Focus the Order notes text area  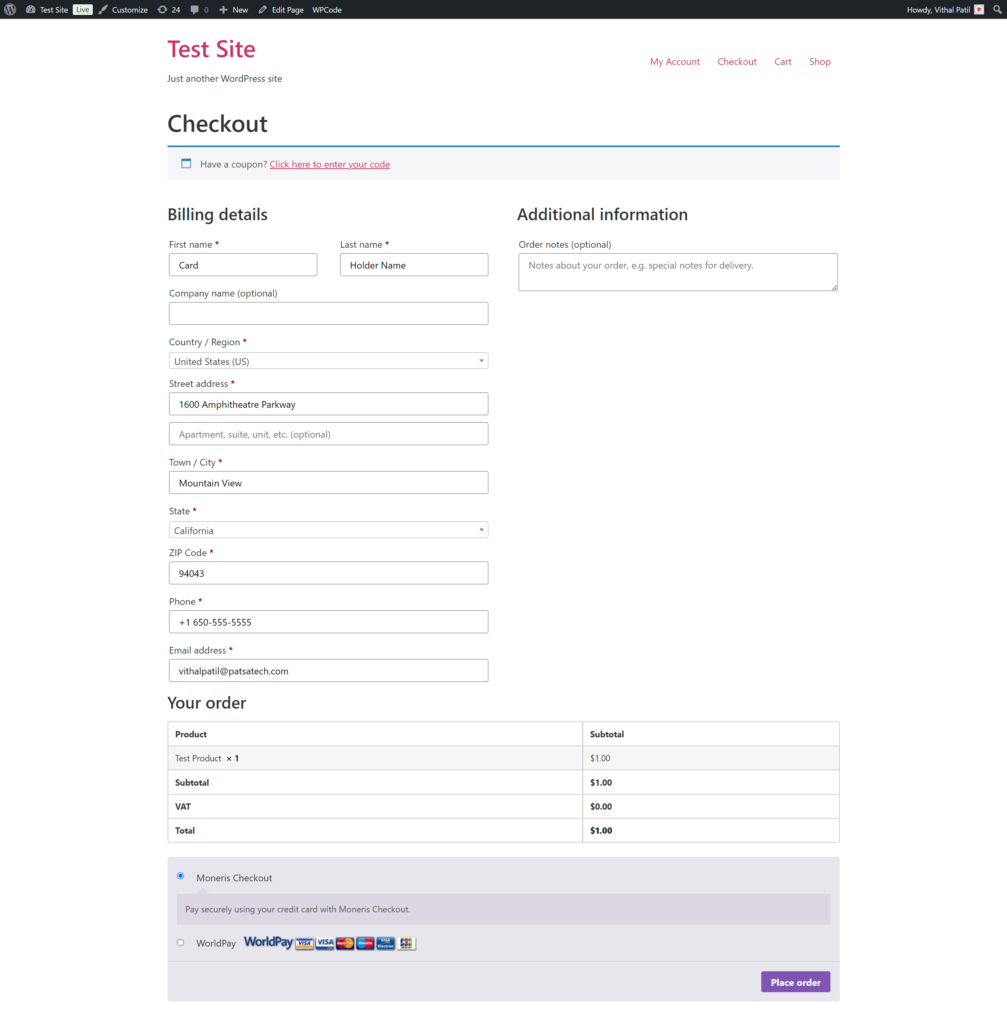tap(677, 271)
